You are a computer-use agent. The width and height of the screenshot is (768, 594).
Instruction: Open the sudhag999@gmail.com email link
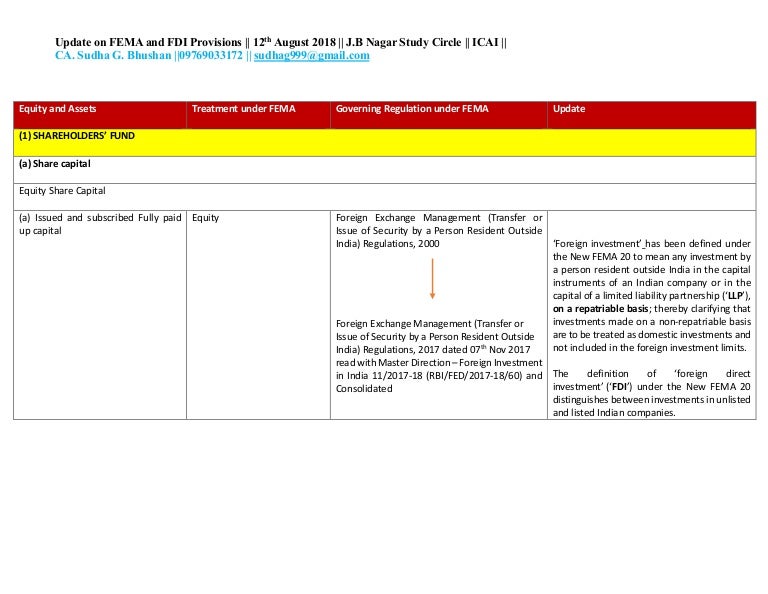pos(311,56)
